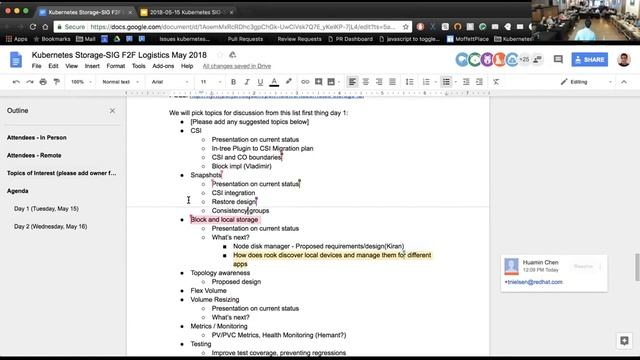Image resolution: width=640 pixels, height=360 pixels.
Task: Star the document title
Action: click(220, 55)
